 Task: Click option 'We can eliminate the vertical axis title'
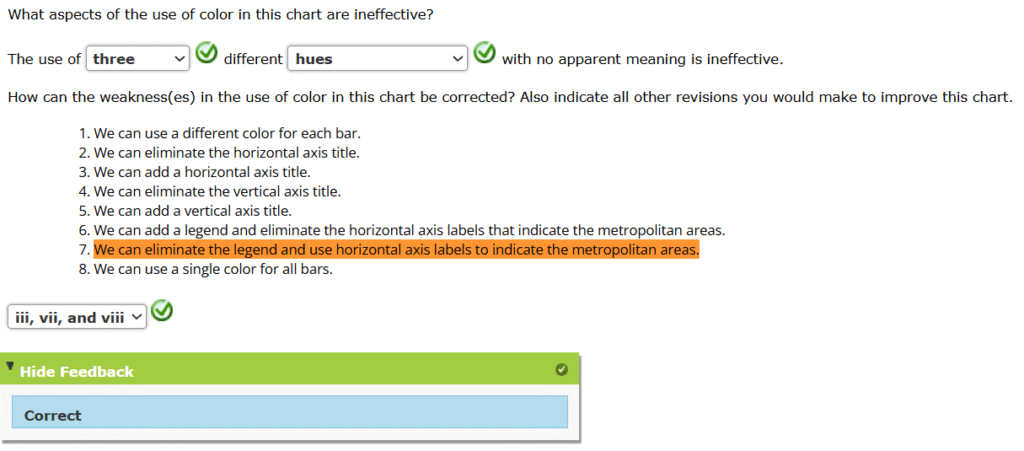tap(217, 191)
